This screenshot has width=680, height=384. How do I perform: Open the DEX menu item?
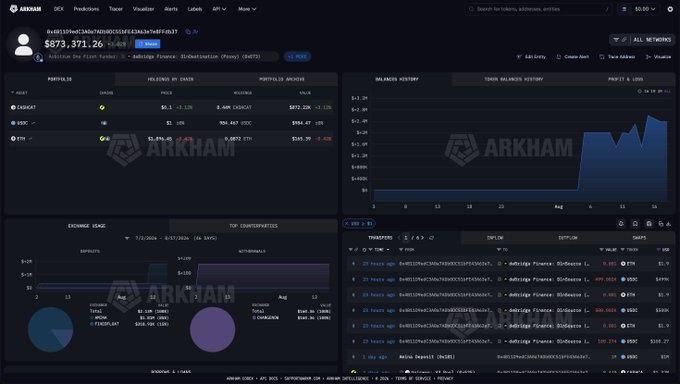[59, 9]
